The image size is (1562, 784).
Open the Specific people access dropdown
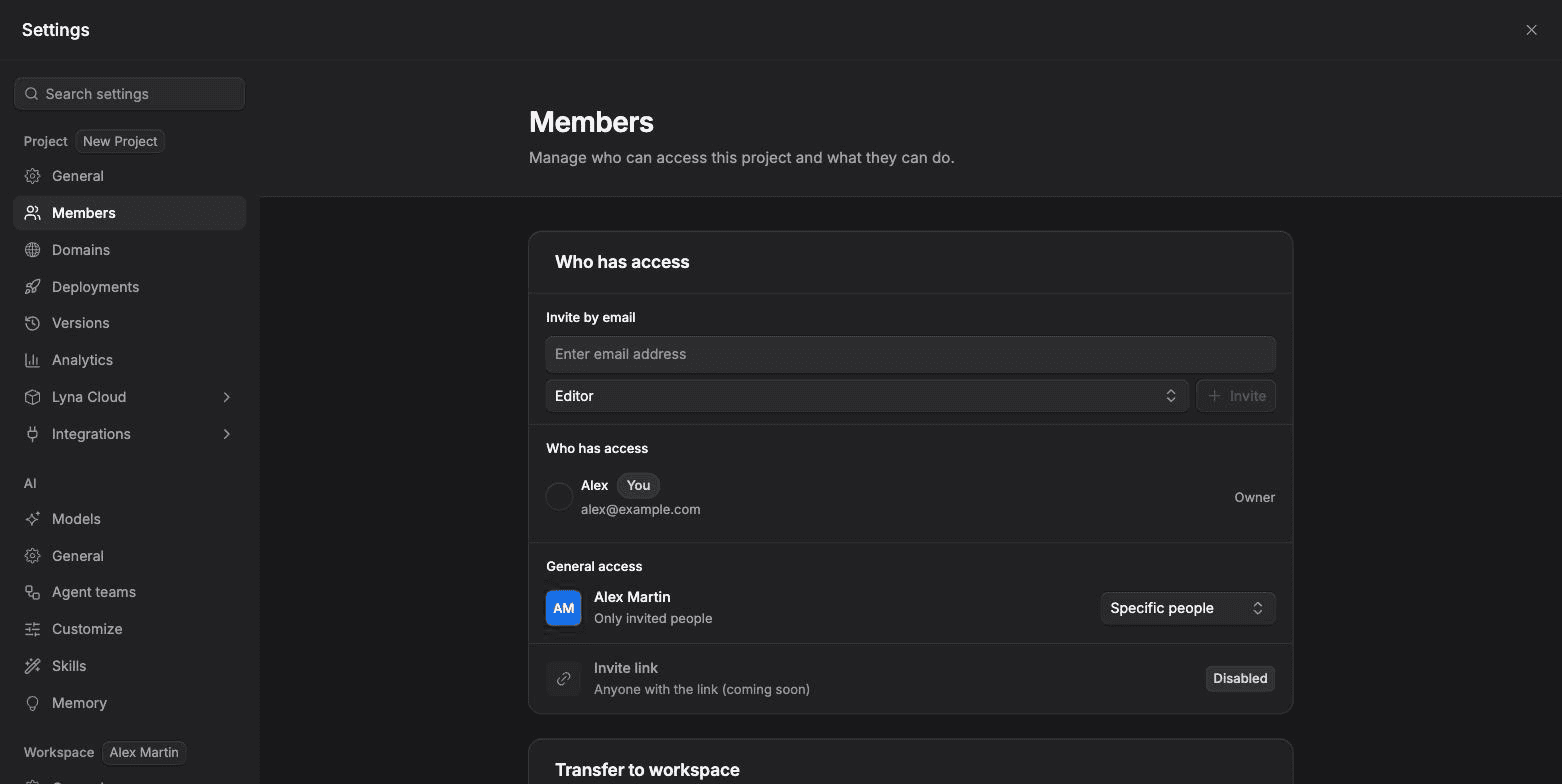coord(1188,608)
